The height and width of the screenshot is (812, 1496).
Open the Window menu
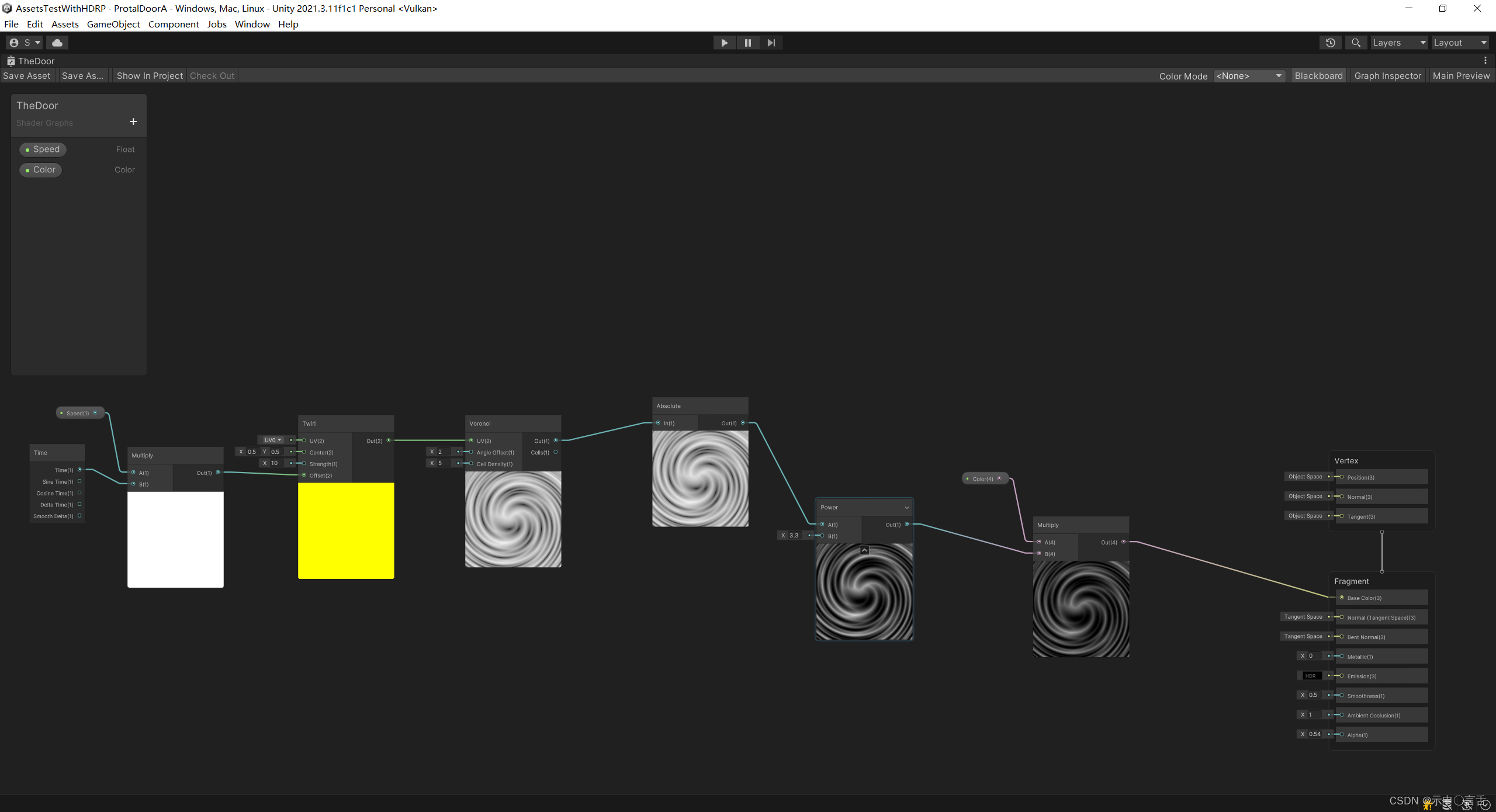coord(252,24)
